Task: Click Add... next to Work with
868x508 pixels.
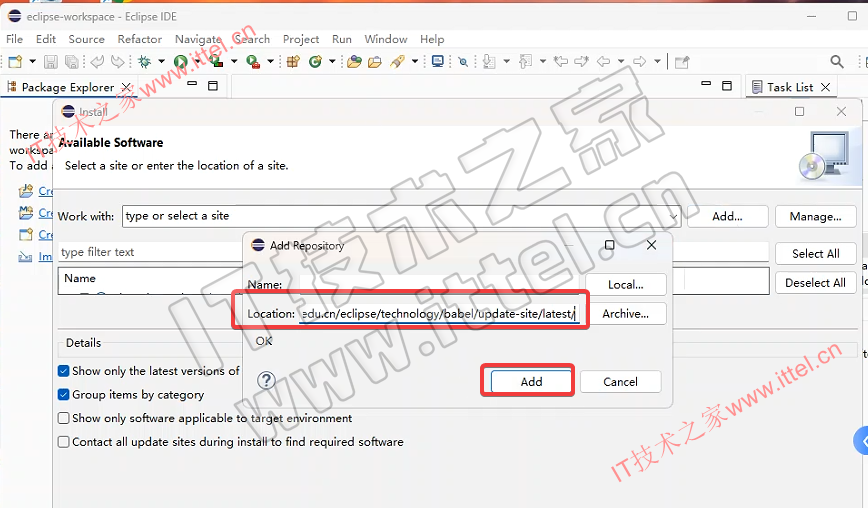Action: (x=727, y=216)
